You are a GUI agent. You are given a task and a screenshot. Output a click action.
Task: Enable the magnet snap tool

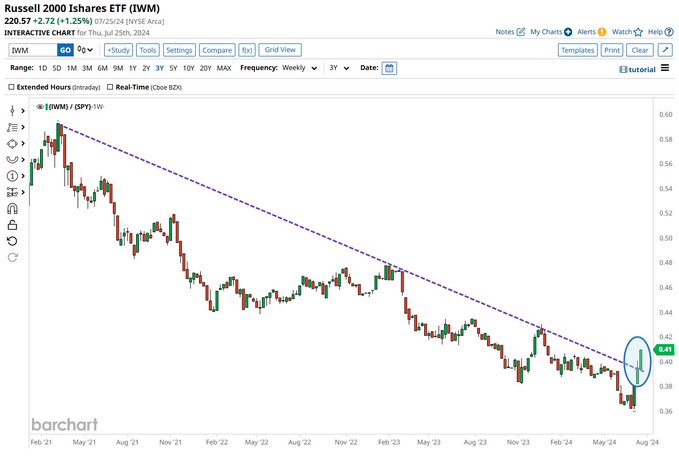click(14, 208)
